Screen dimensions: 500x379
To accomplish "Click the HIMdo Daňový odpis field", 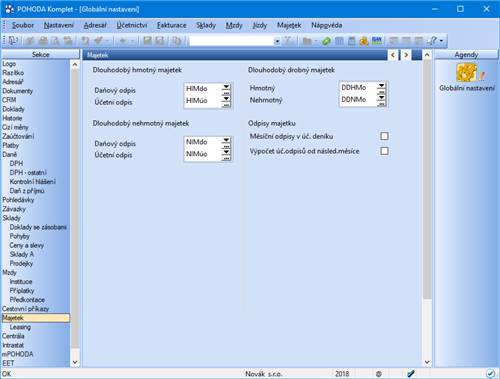I will (203, 88).
